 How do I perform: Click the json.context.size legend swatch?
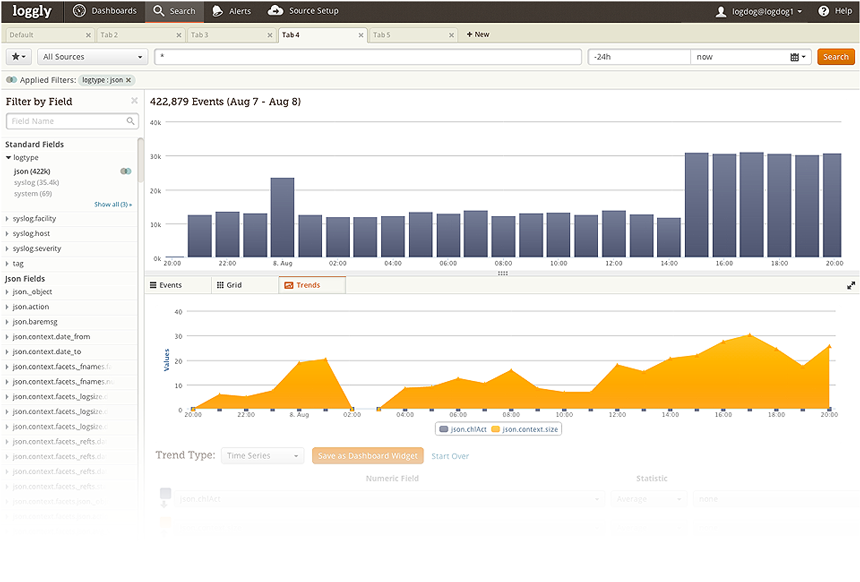click(495, 429)
